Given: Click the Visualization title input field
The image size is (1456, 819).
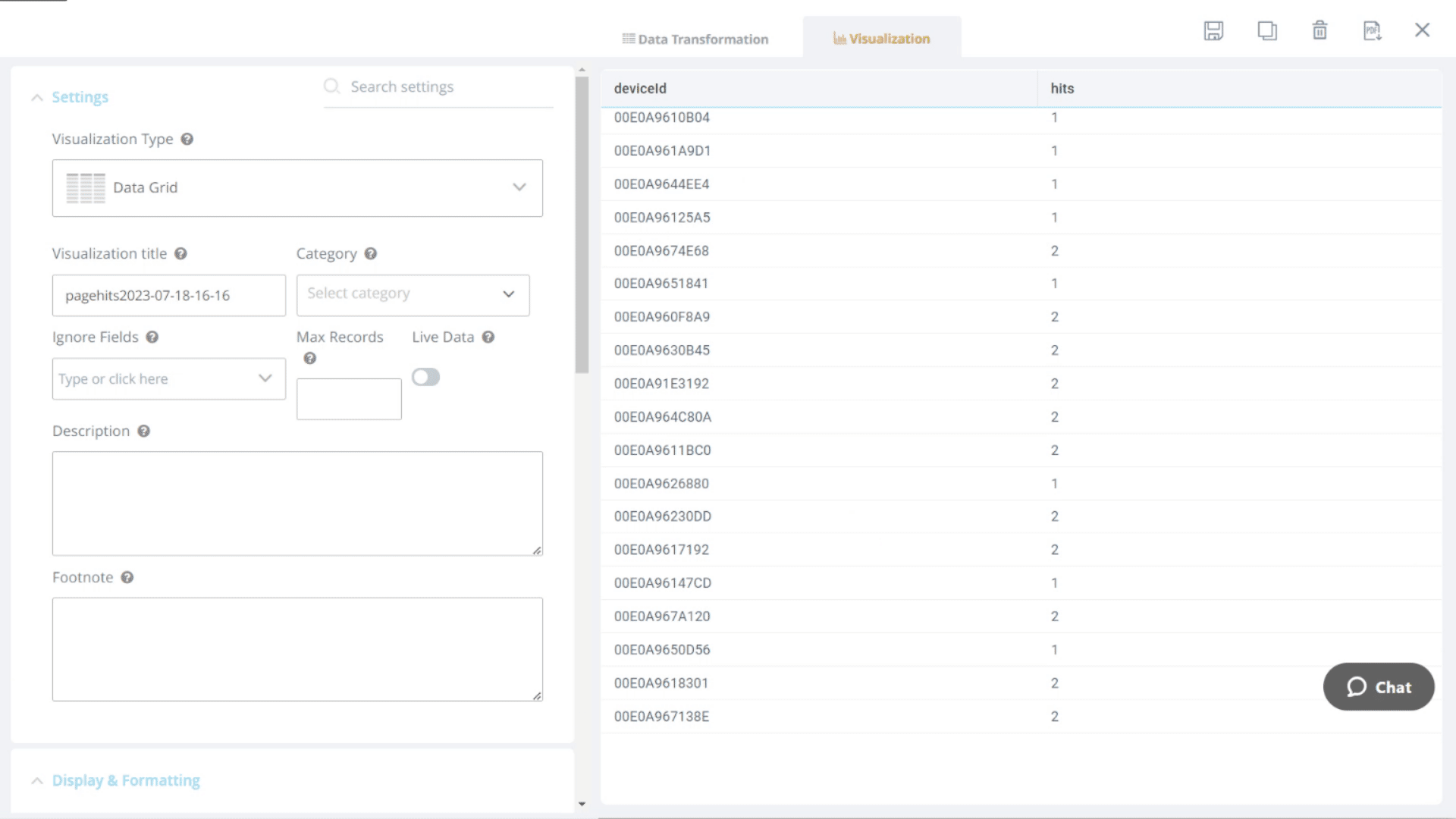Looking at the screenshot, I should coord(168,295).
